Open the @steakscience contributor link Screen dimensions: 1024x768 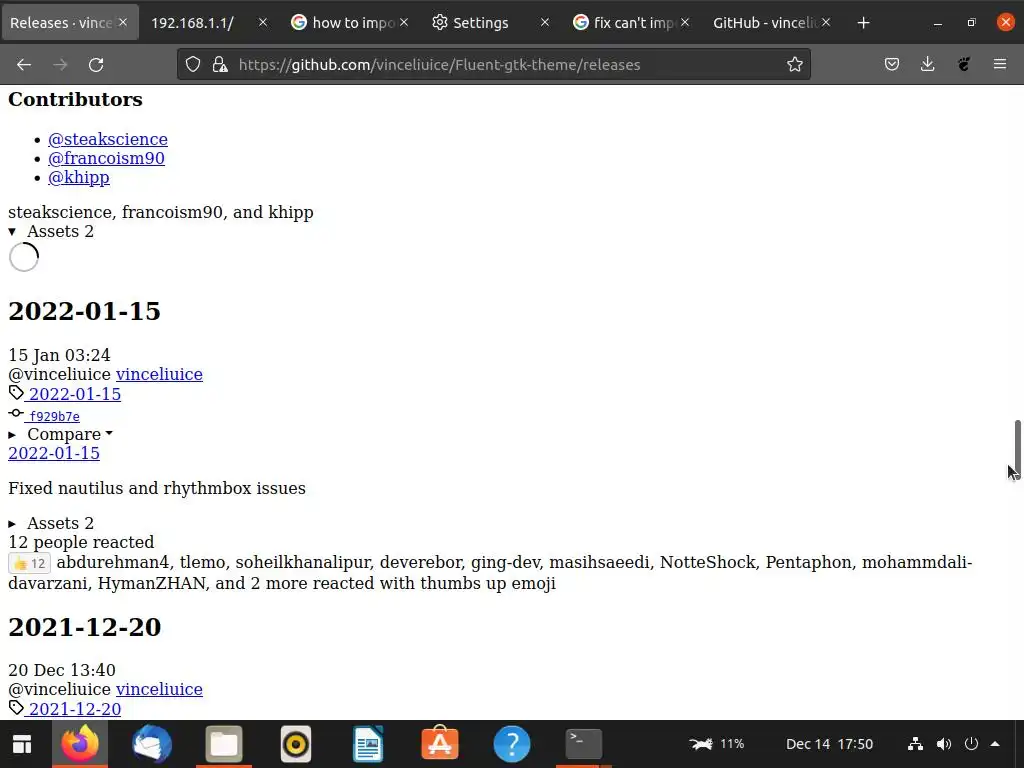point(108,139)
